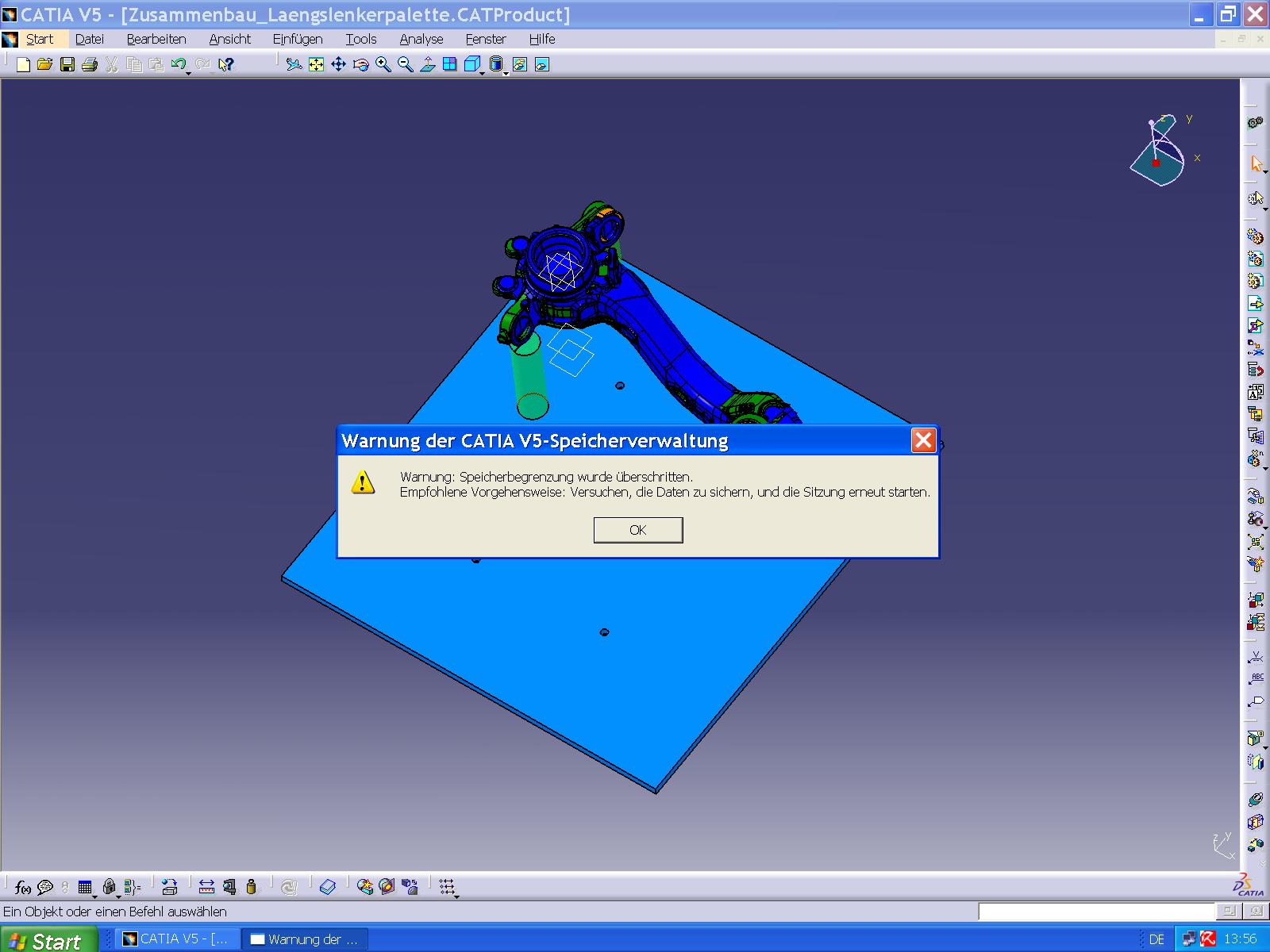The image size is (1270, 952).
Task: Click the Manipulation icon with the hand holding a block
Action: (x=1256, y=497)
